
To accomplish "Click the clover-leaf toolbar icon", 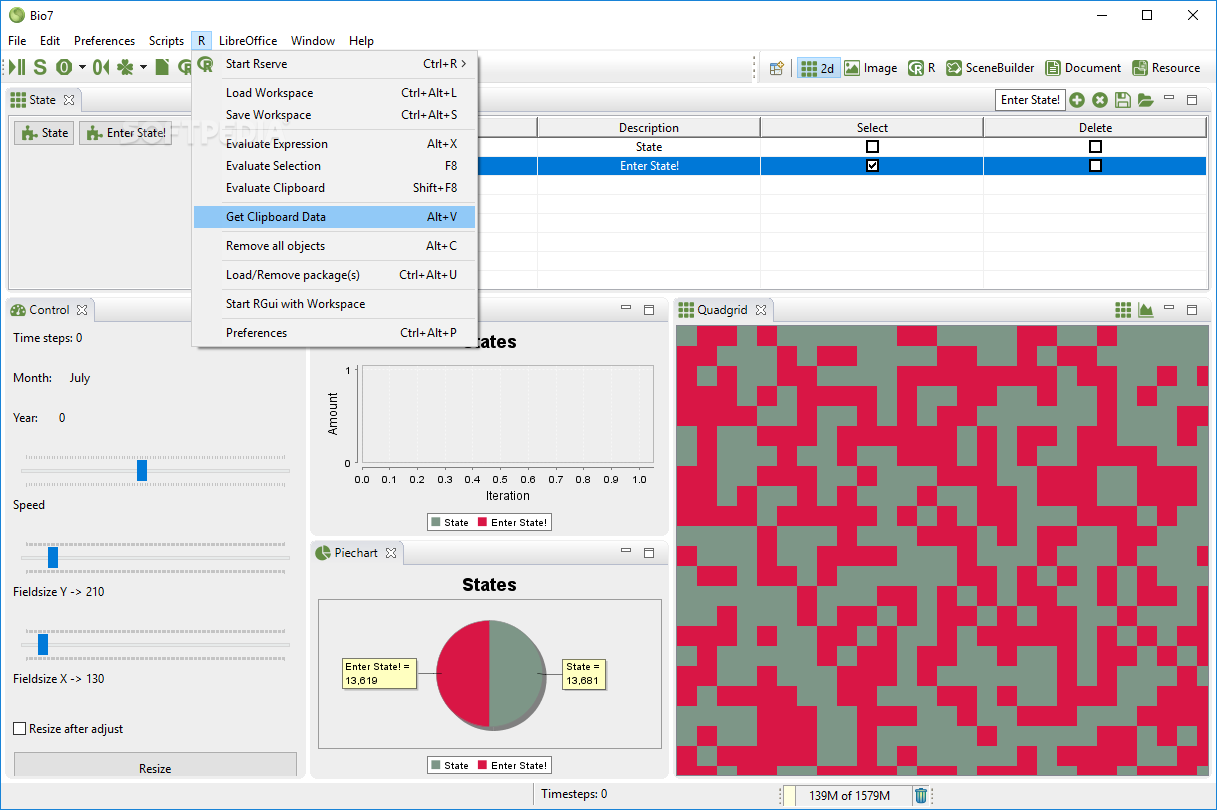I will (125, 67).
